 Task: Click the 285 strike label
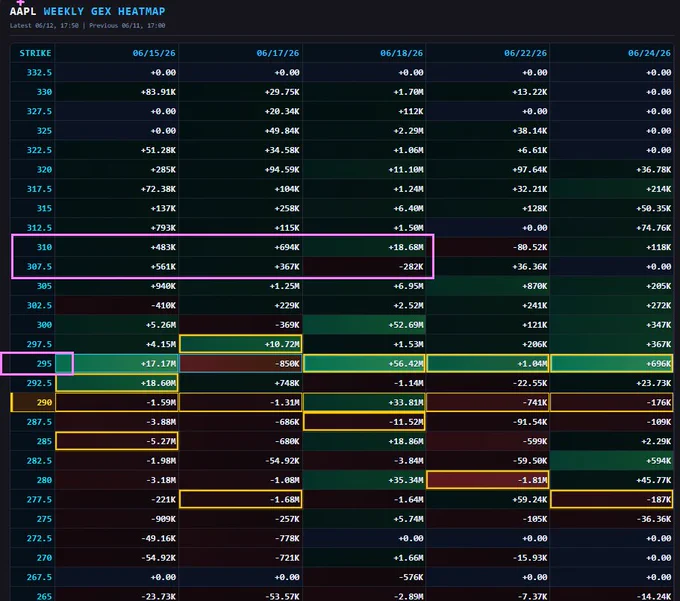(44, 441)
